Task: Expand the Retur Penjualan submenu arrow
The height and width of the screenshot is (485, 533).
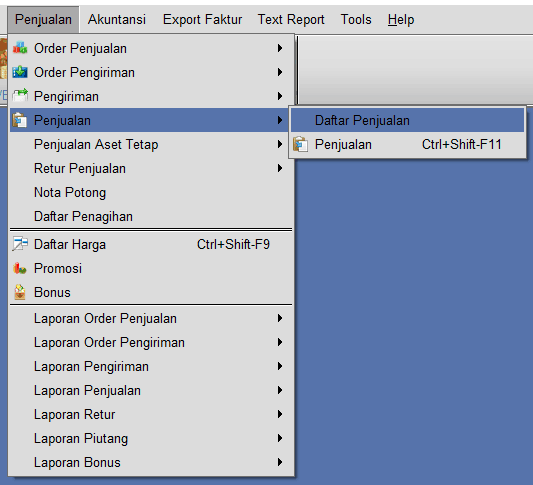Action: tap(280, 168)
